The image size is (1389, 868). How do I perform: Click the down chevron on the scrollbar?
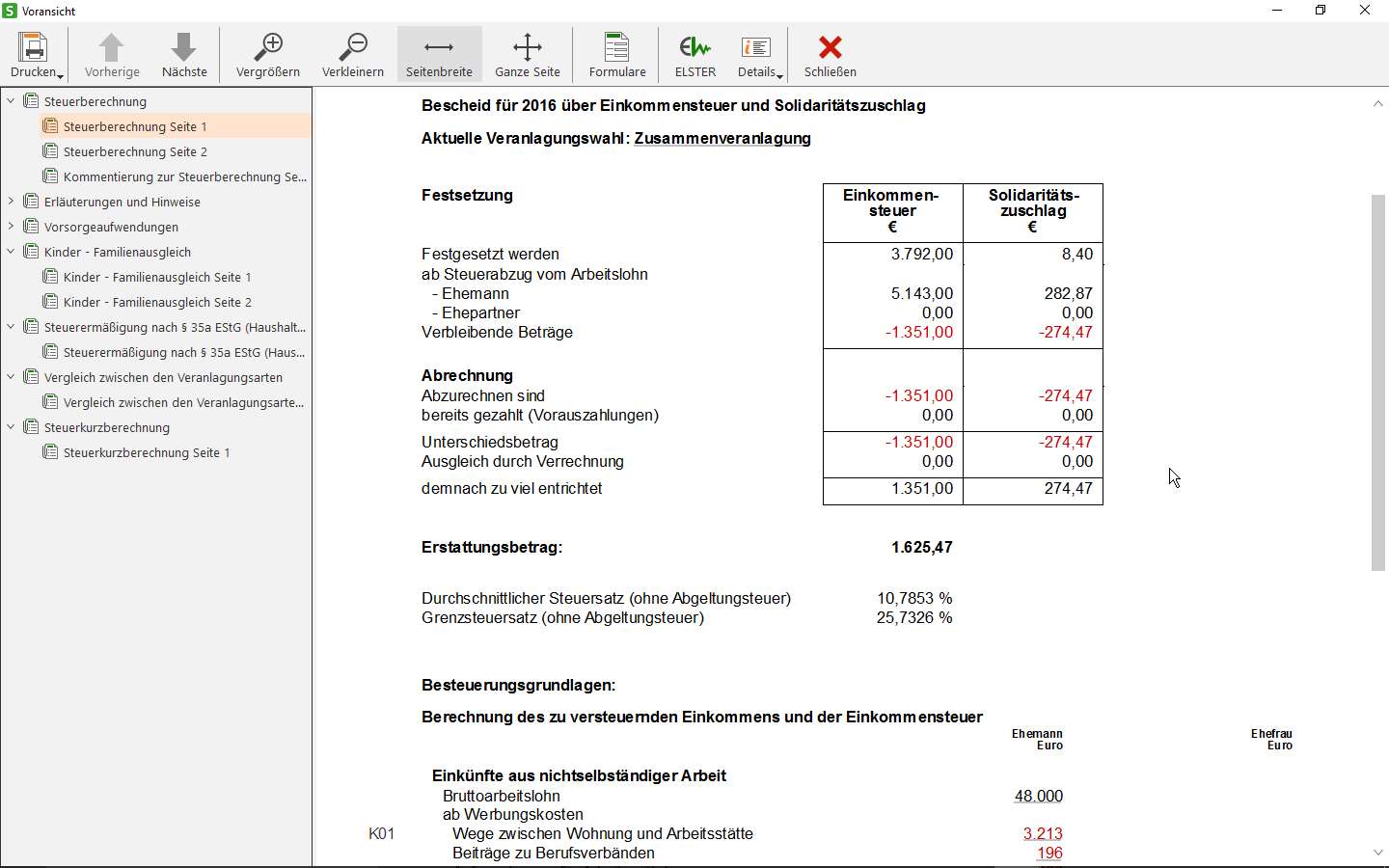[x=1378, y=853]
